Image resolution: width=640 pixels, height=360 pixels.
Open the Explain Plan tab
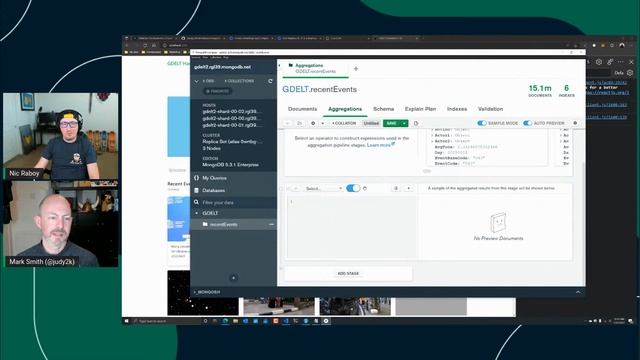pyautogui.click(x=420, y=109)
